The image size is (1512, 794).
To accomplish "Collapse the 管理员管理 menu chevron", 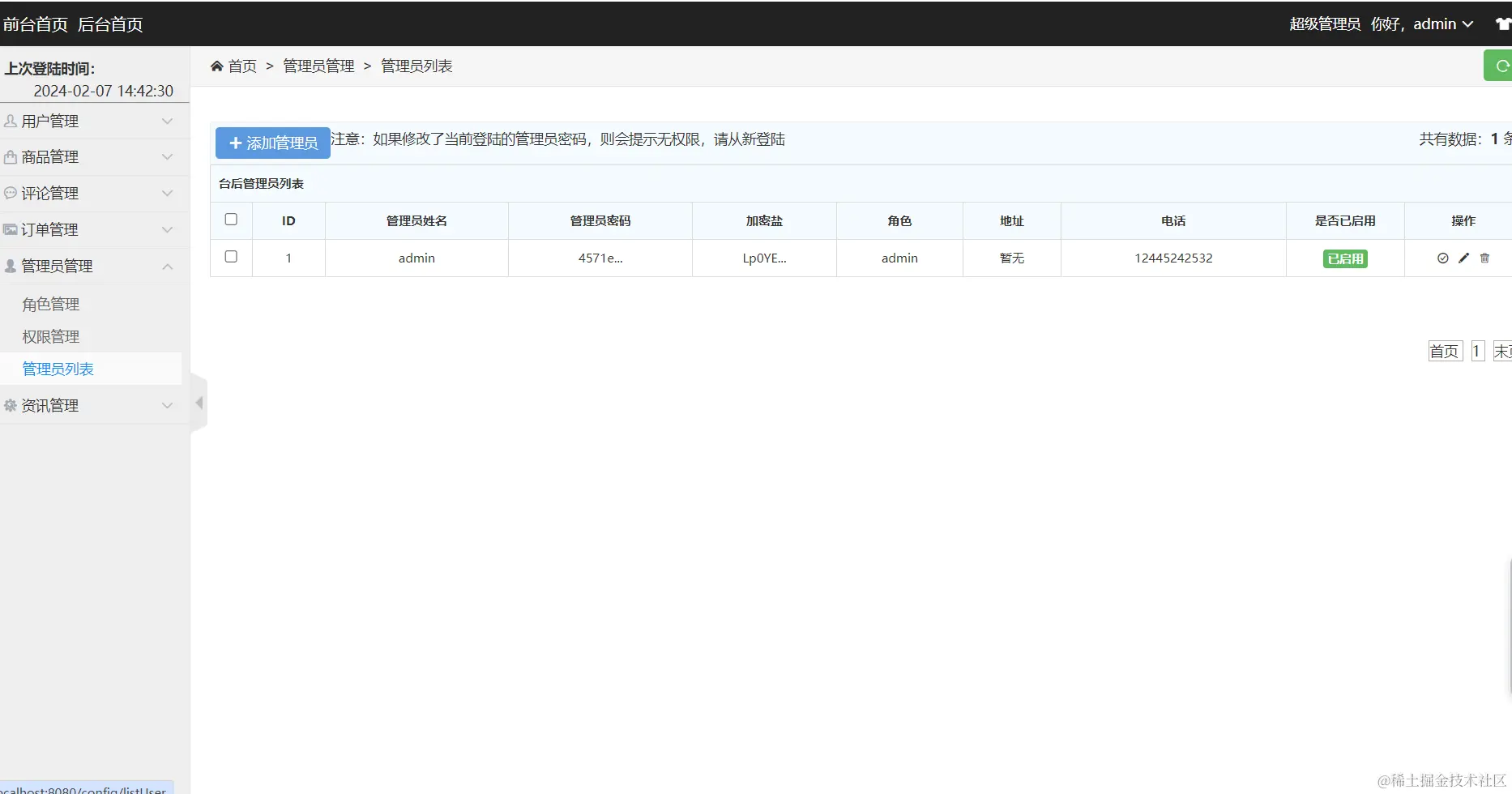I will (168, 267).
